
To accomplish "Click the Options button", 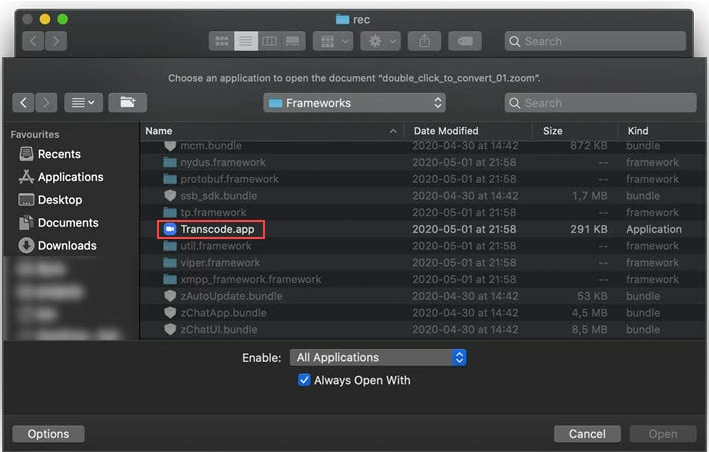I will click(48, 434).
